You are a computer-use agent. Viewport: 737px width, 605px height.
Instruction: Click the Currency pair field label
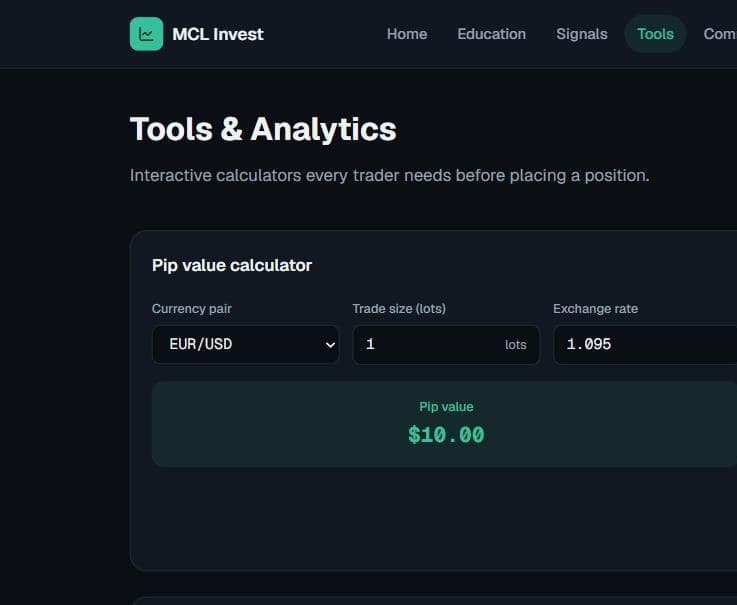pos(191,309)
